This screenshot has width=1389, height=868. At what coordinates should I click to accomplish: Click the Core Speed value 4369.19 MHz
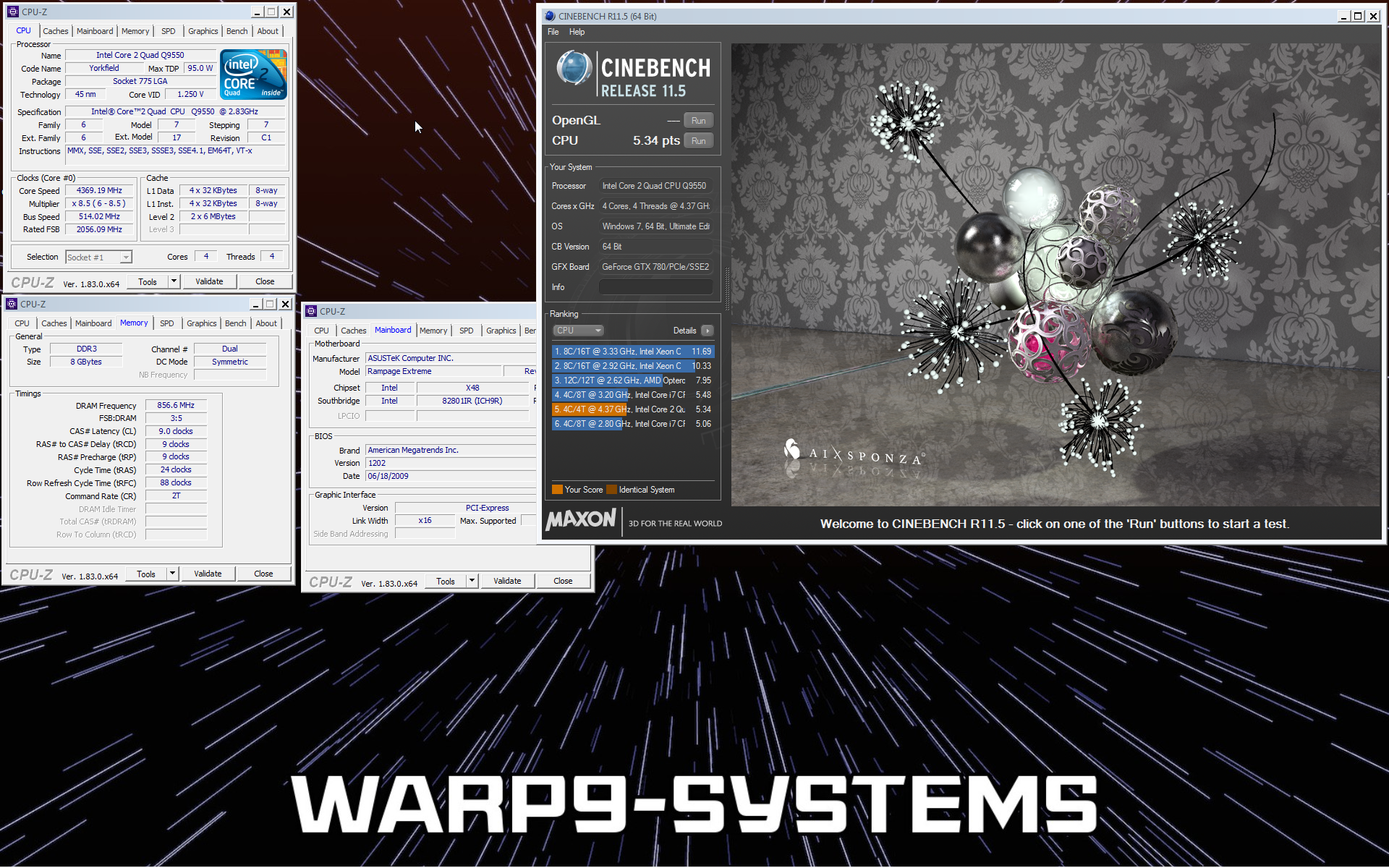coord(99,191)
